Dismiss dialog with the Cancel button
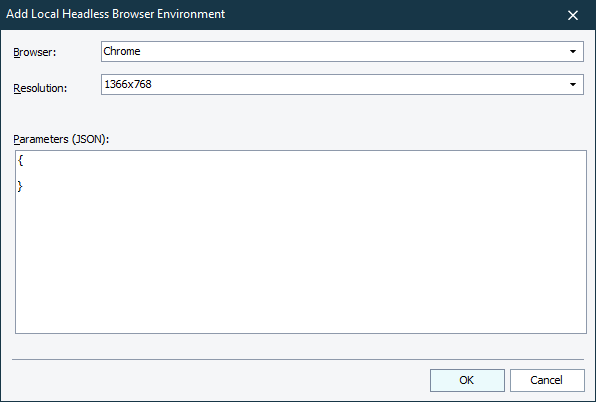The width and height of the screenshot is (596, 402). click(x=547, y=380)
